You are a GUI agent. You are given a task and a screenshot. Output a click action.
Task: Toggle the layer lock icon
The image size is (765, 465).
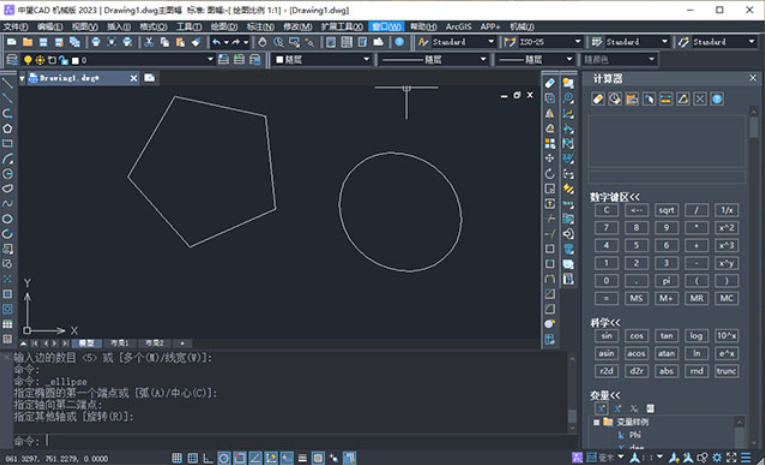(63, 60)
